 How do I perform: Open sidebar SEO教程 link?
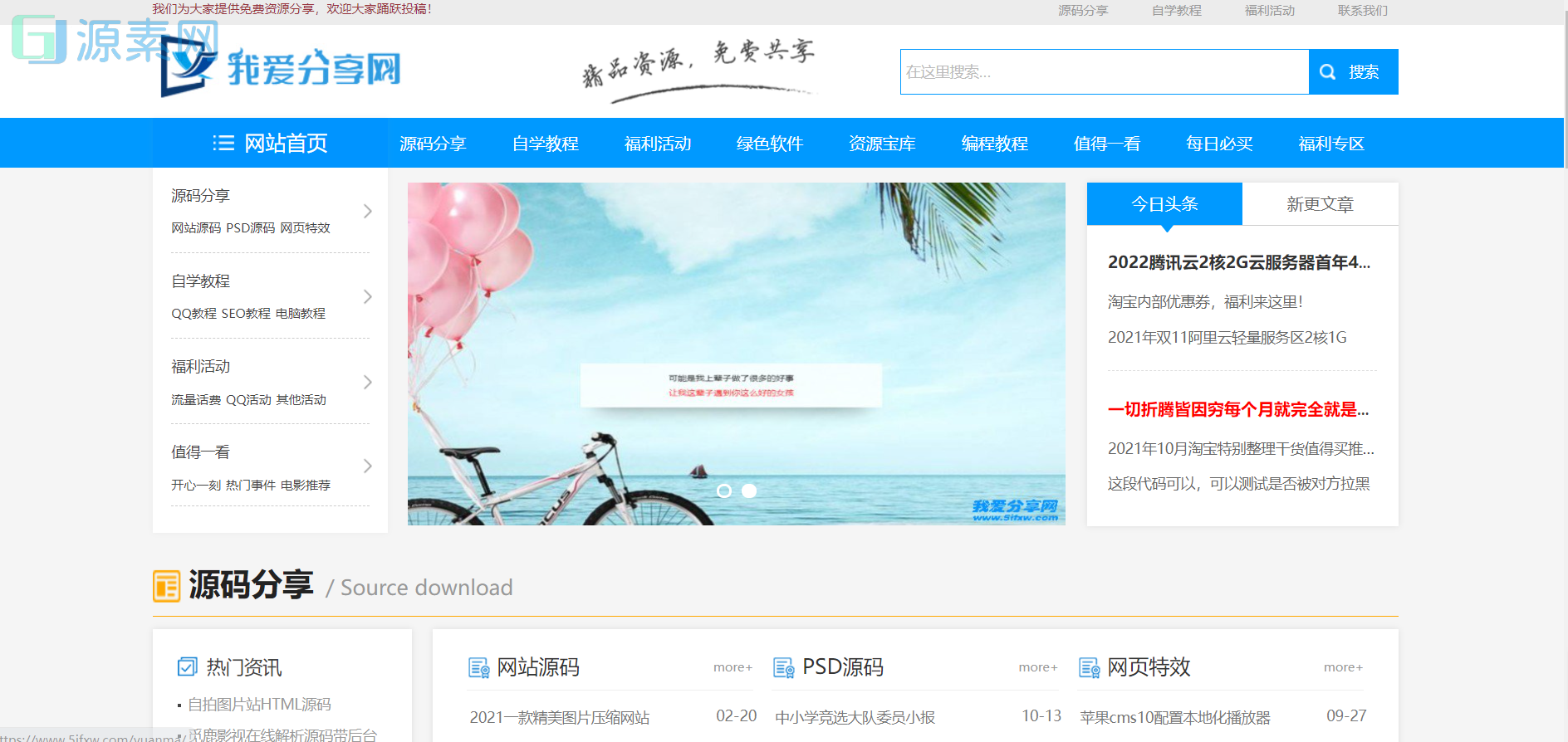246,313
